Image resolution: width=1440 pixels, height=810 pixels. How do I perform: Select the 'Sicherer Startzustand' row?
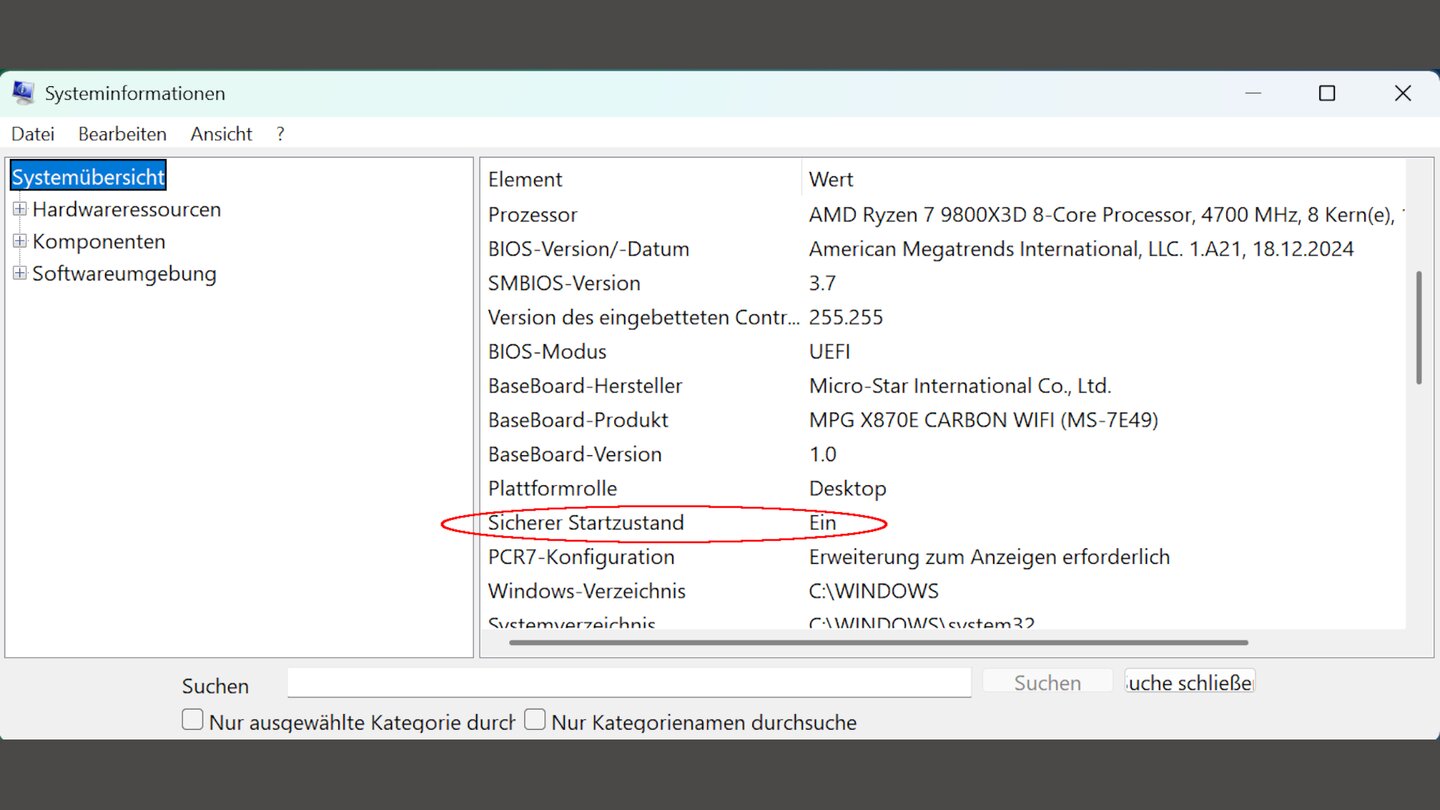[x=586, y=523]
